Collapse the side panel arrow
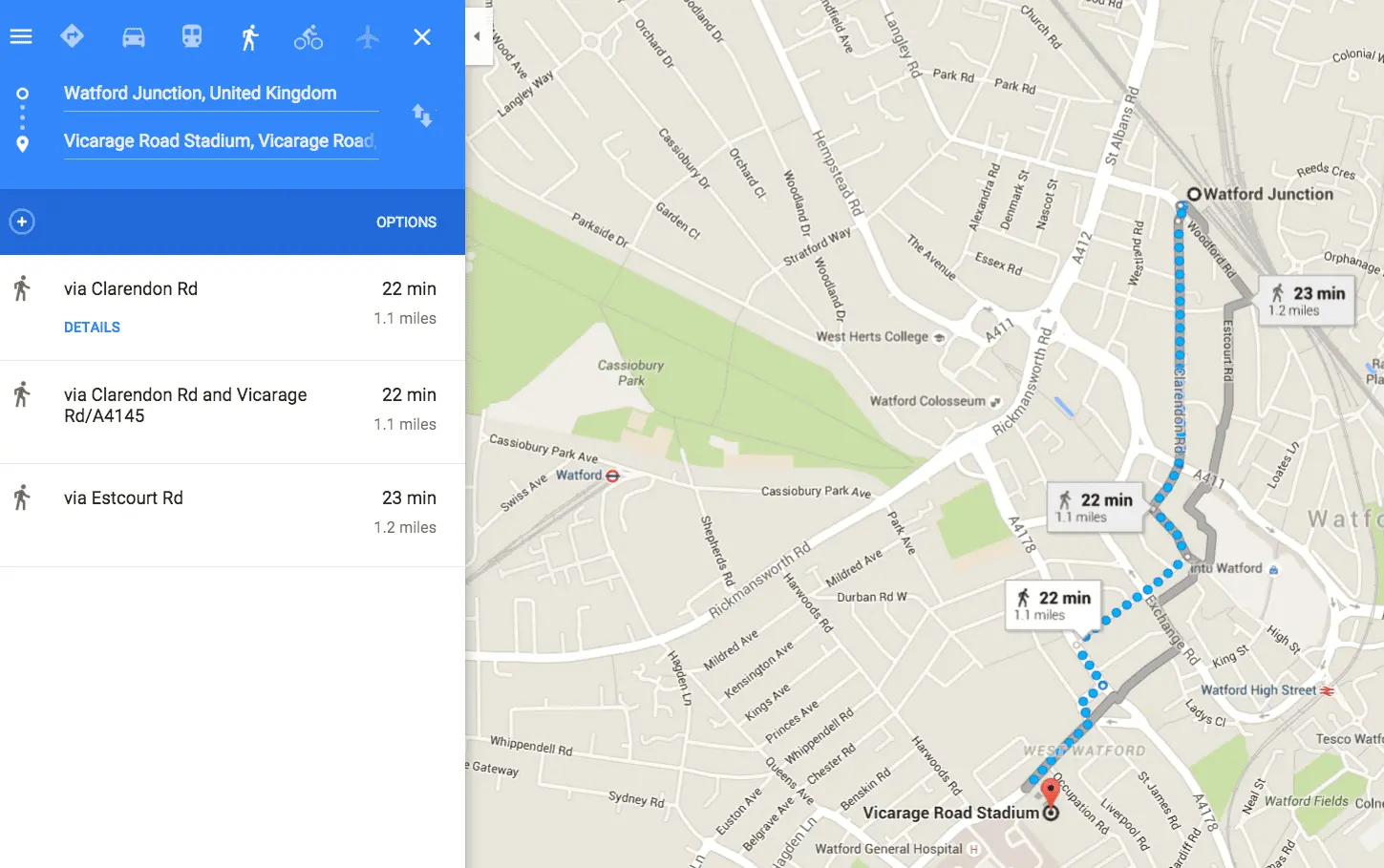 478,36
